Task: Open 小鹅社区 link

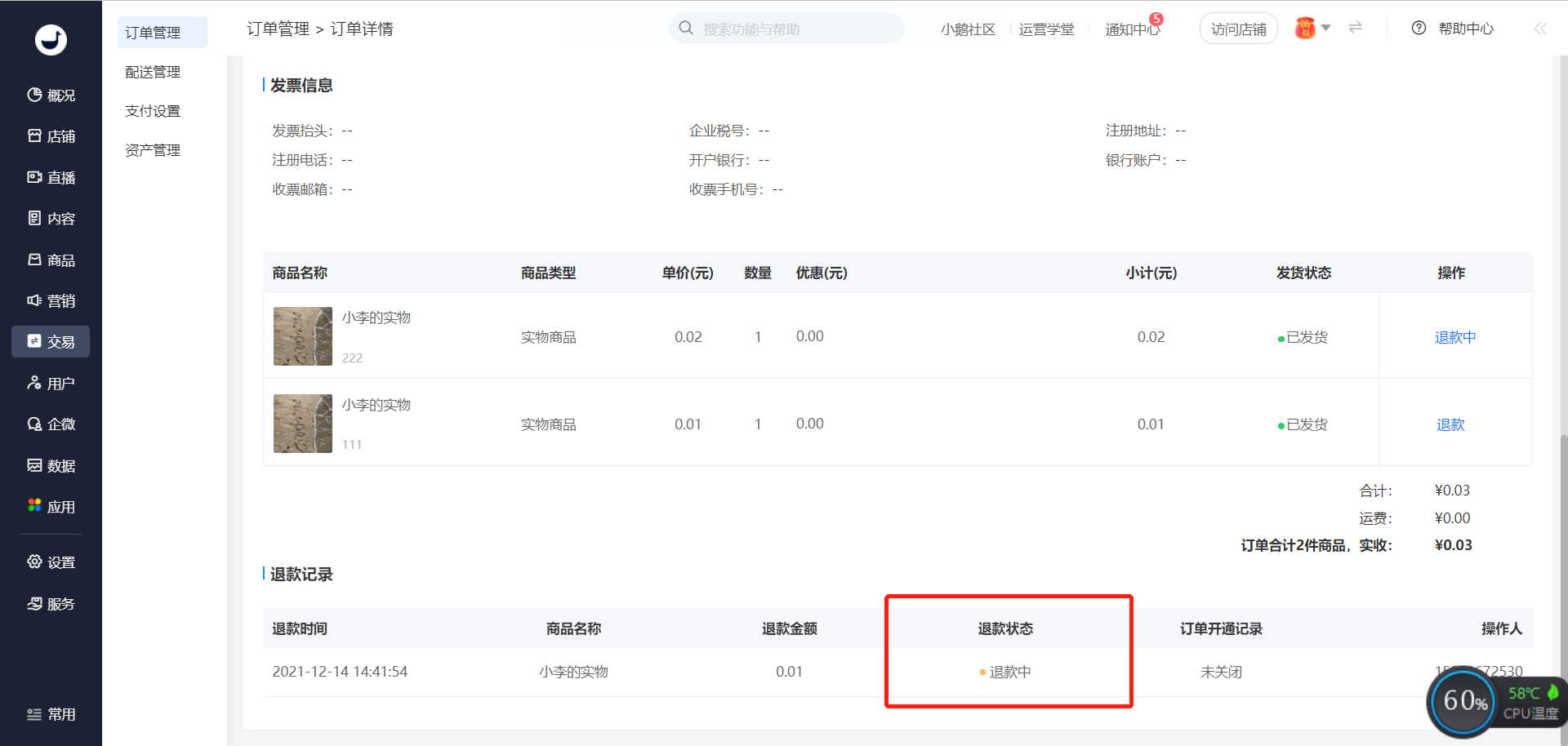Action: pos(968,29)
